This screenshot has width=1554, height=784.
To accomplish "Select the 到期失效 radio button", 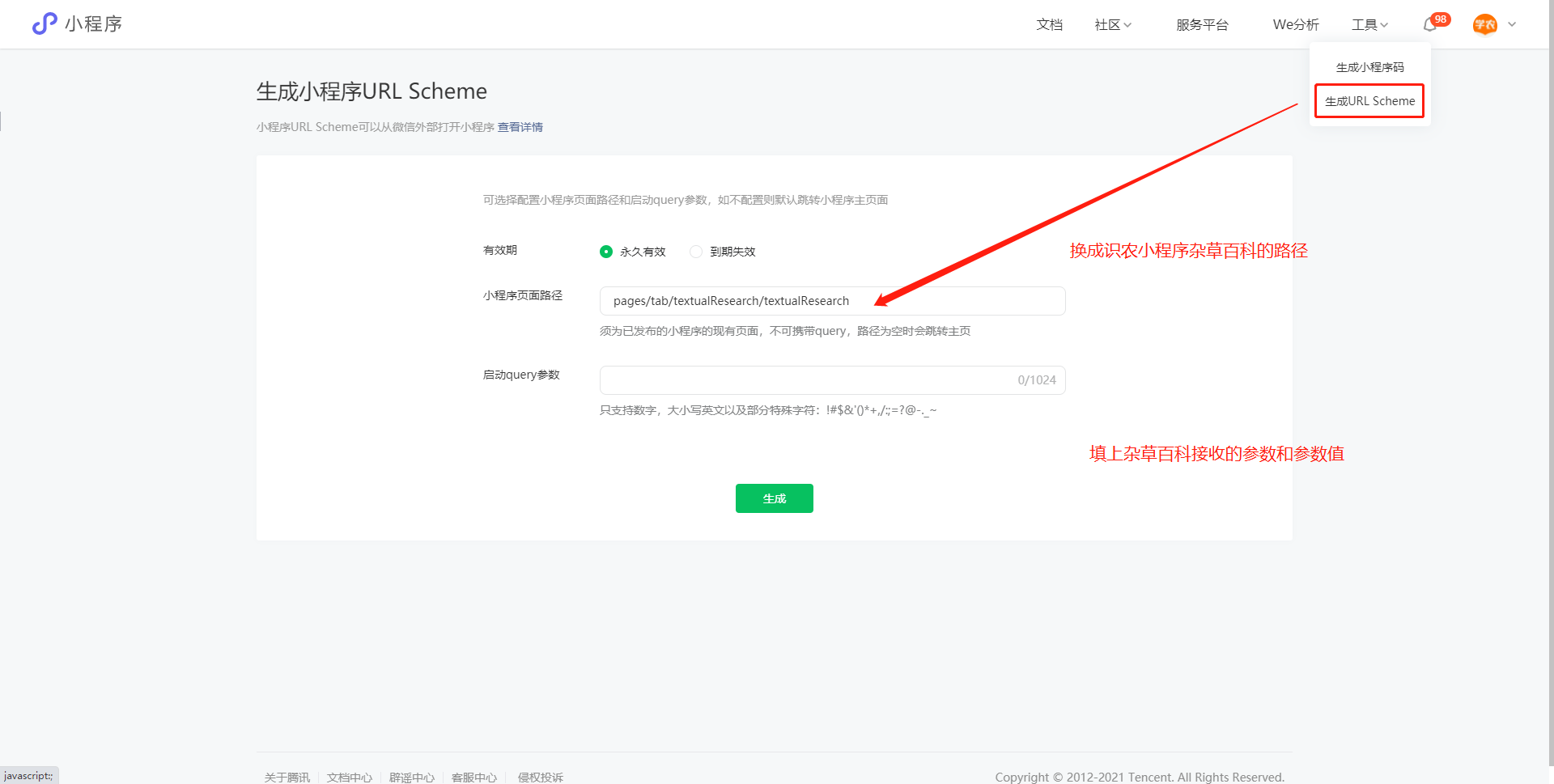I will tap(695, 252).
